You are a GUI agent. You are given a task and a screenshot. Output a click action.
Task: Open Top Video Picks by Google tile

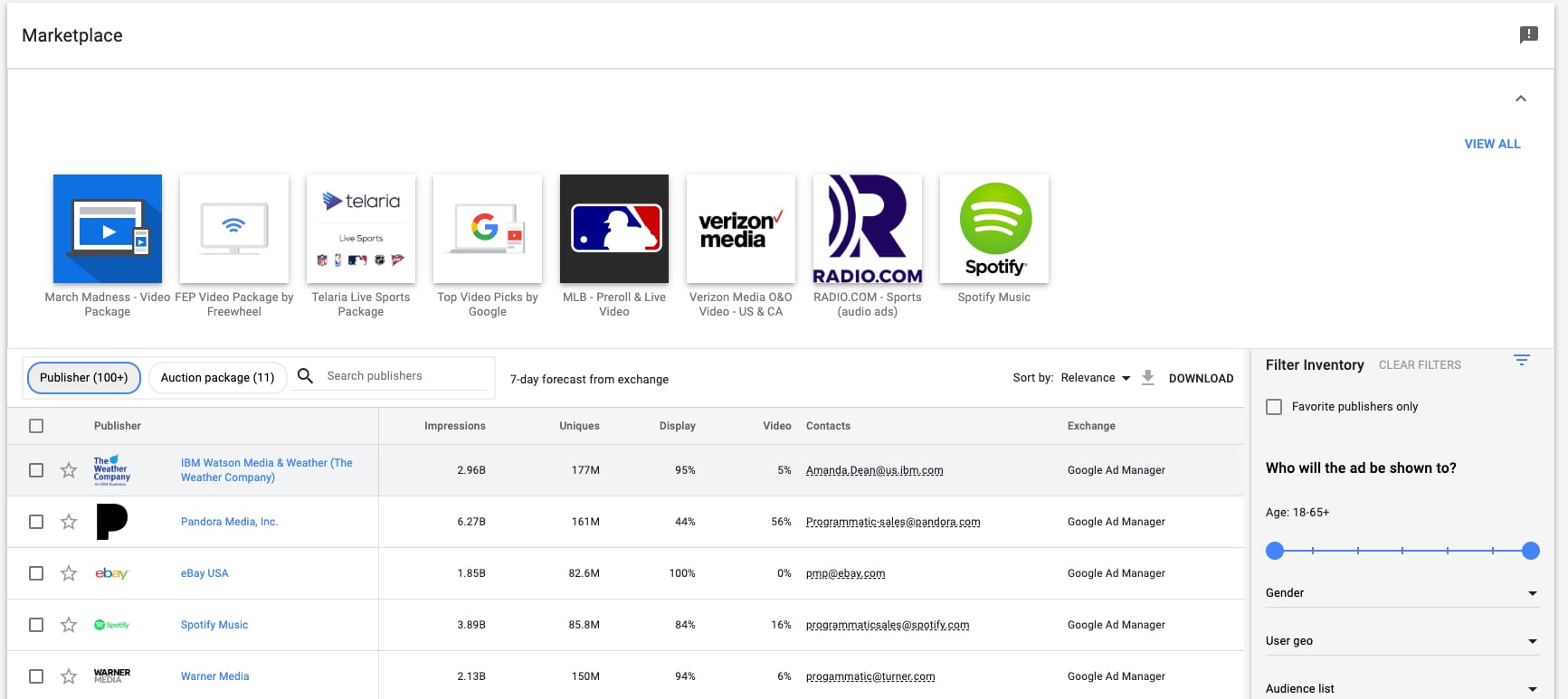tap(488, 229)
